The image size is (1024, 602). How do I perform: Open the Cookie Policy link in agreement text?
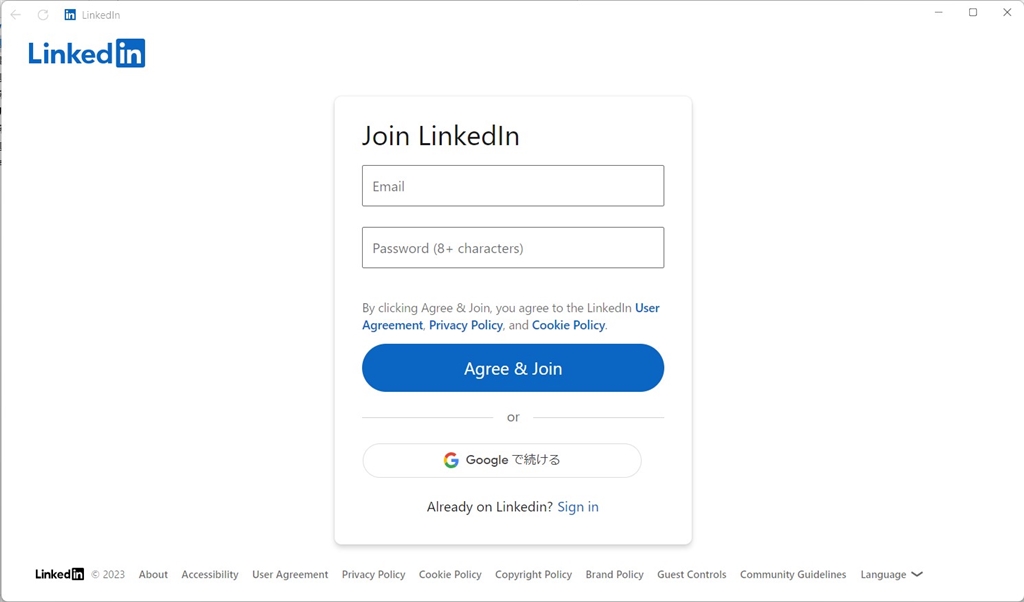(568, 325)
